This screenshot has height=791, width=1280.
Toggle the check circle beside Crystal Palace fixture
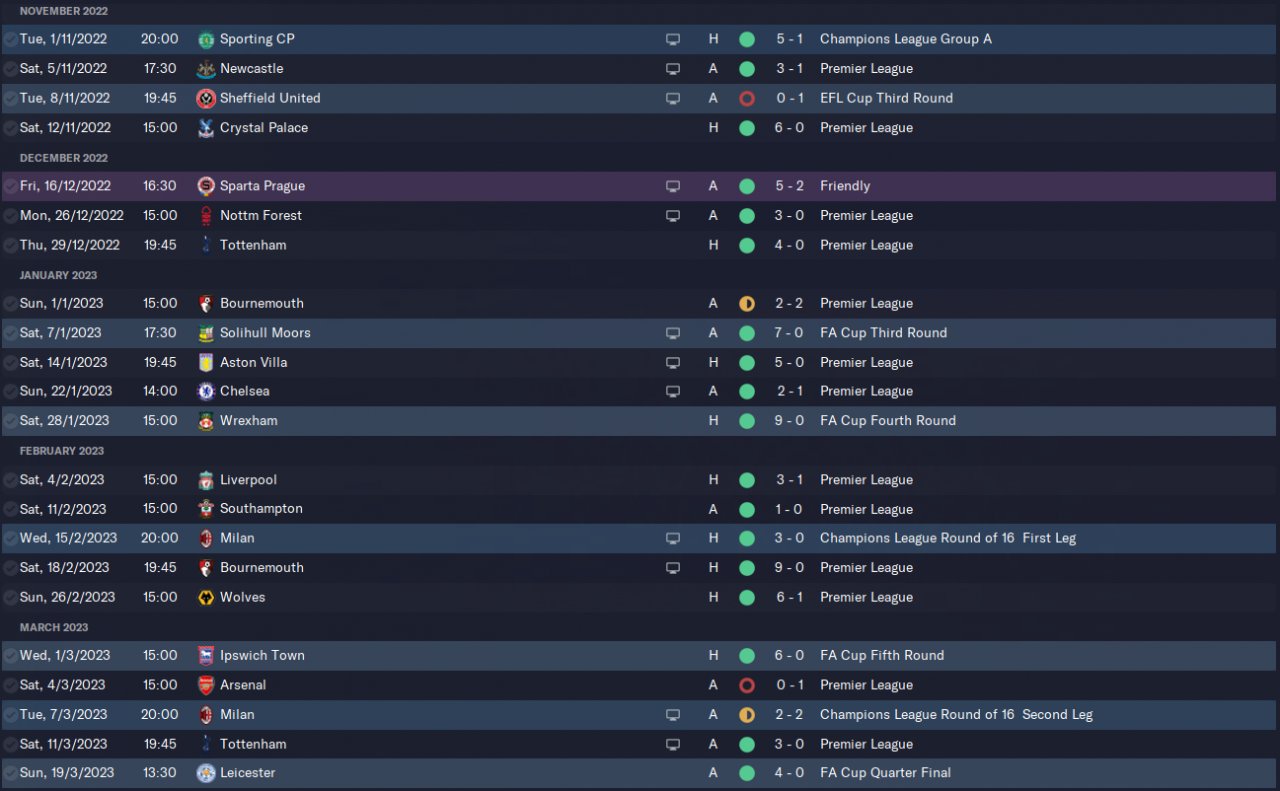(10, 128)
